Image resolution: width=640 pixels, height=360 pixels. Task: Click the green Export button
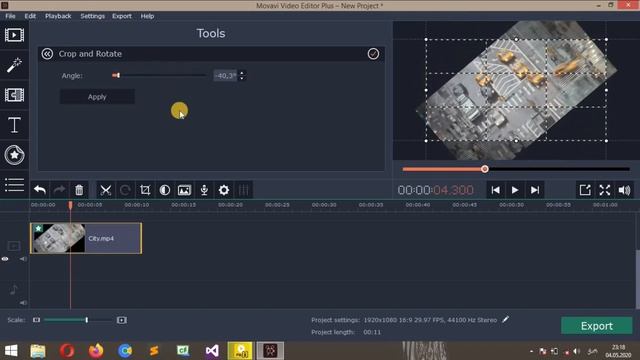point(596,326)
